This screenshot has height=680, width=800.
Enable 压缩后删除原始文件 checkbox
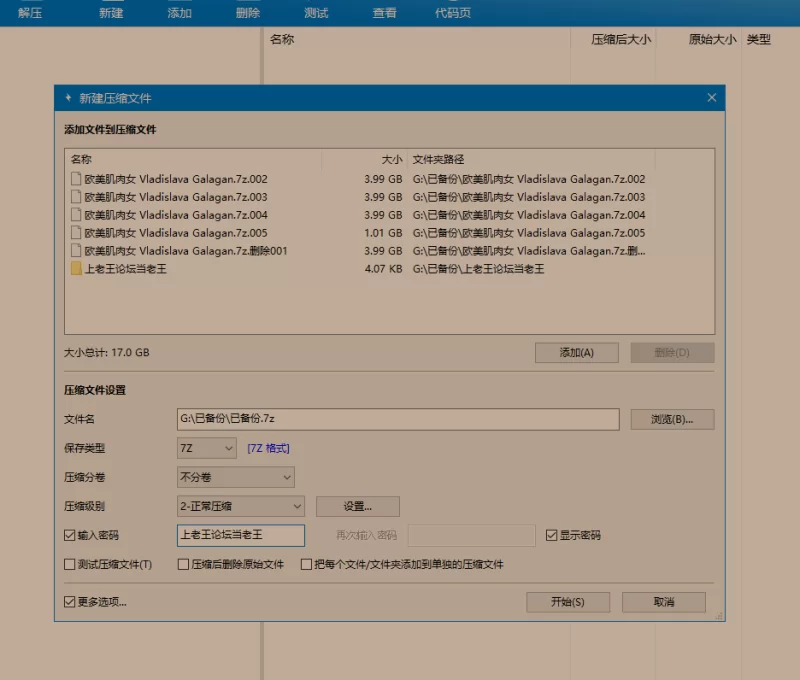click(183, 564)
